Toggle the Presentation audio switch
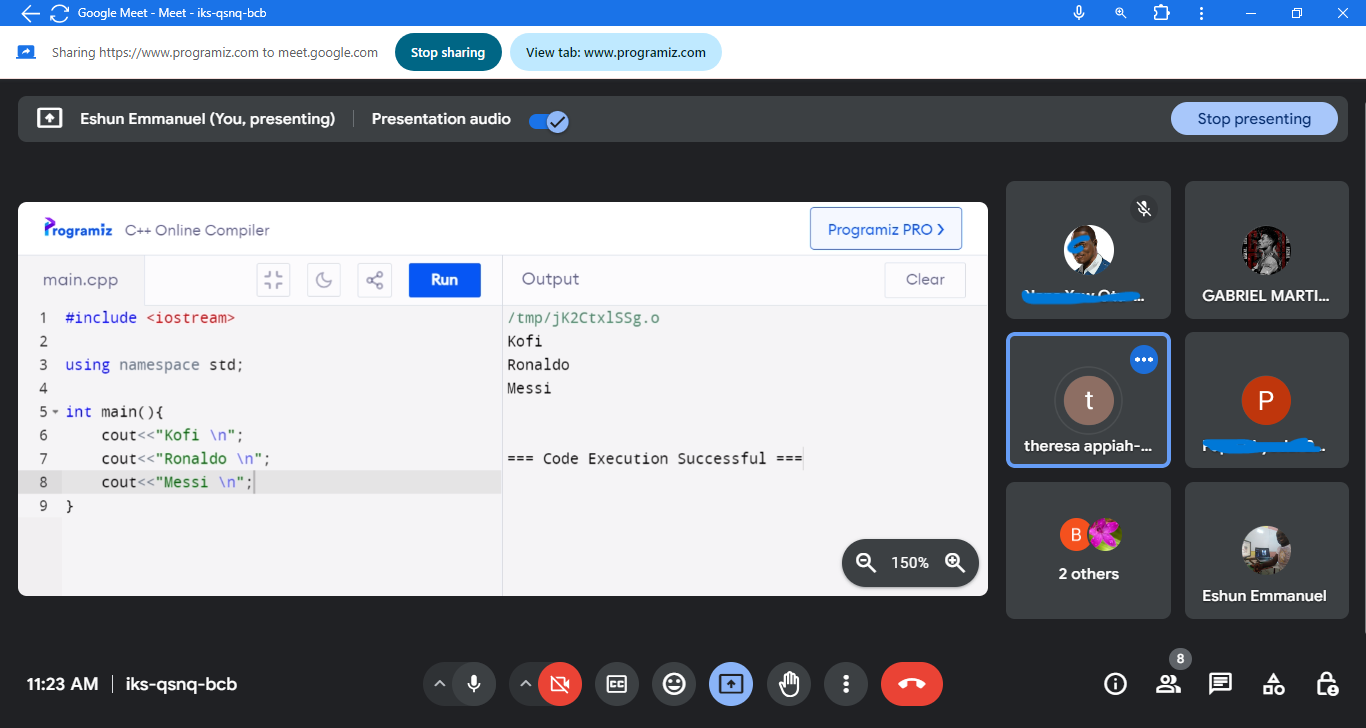This screenshot has height=728, width=1366. 548,121
